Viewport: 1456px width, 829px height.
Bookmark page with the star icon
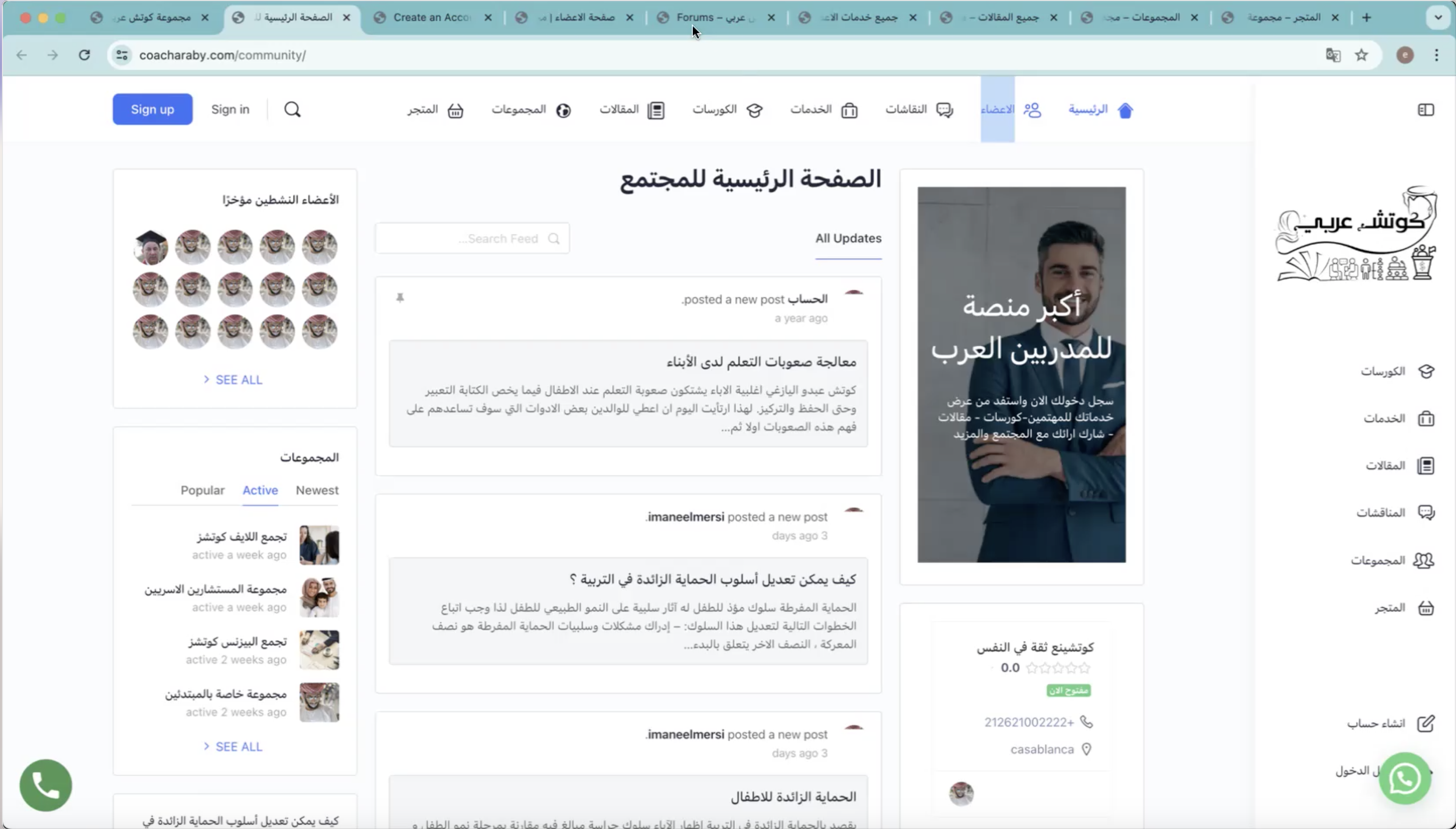click(x=1361, y=55)
